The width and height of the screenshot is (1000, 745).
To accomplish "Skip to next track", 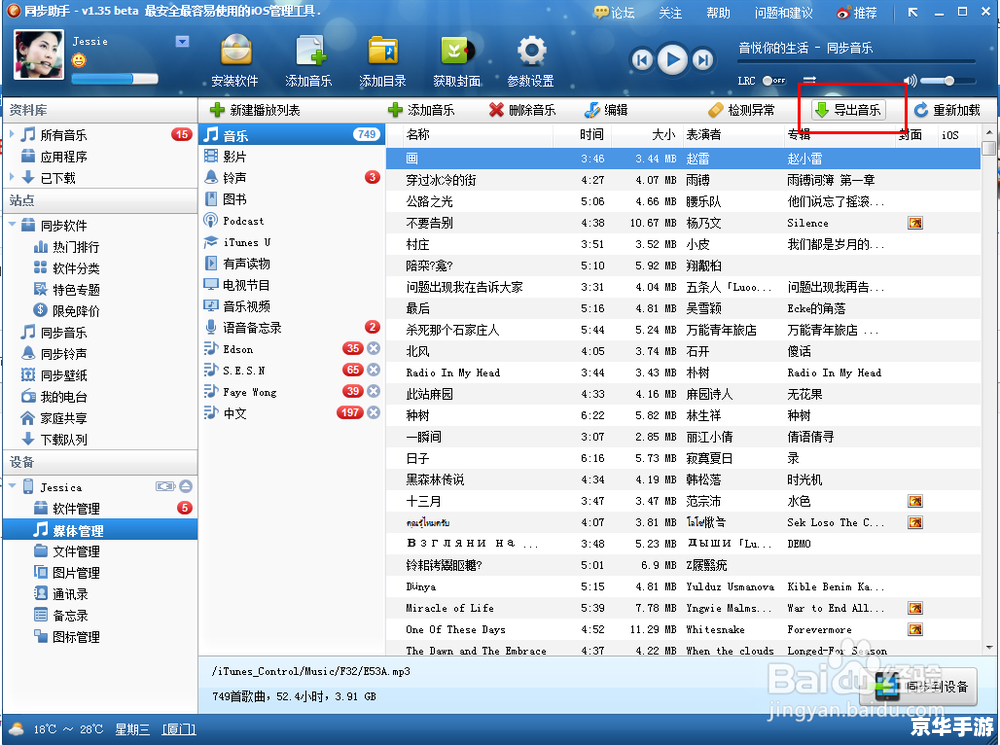I will click(x=703, y=60).
